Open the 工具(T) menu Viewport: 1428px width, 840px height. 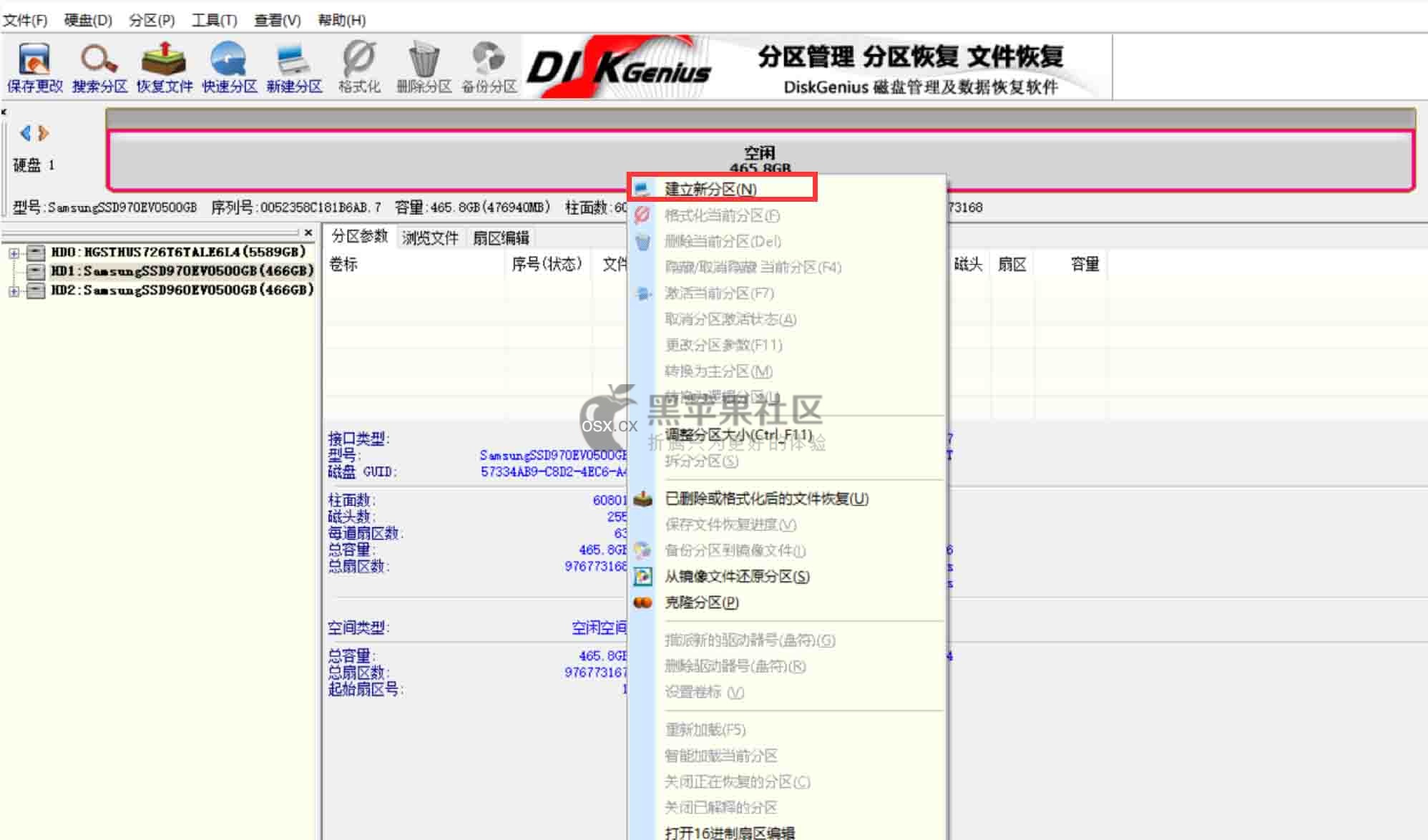click(x=213, y=19)
